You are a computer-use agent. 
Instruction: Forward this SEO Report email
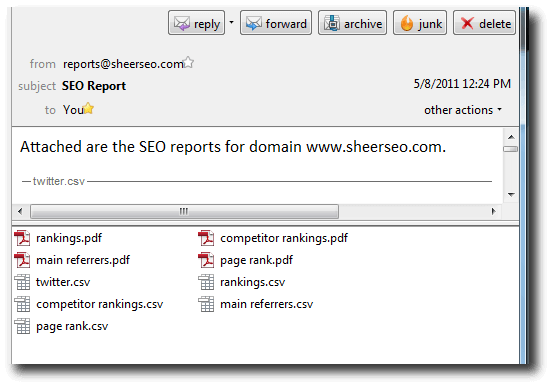pyautogui.click(x=276, y=23)
